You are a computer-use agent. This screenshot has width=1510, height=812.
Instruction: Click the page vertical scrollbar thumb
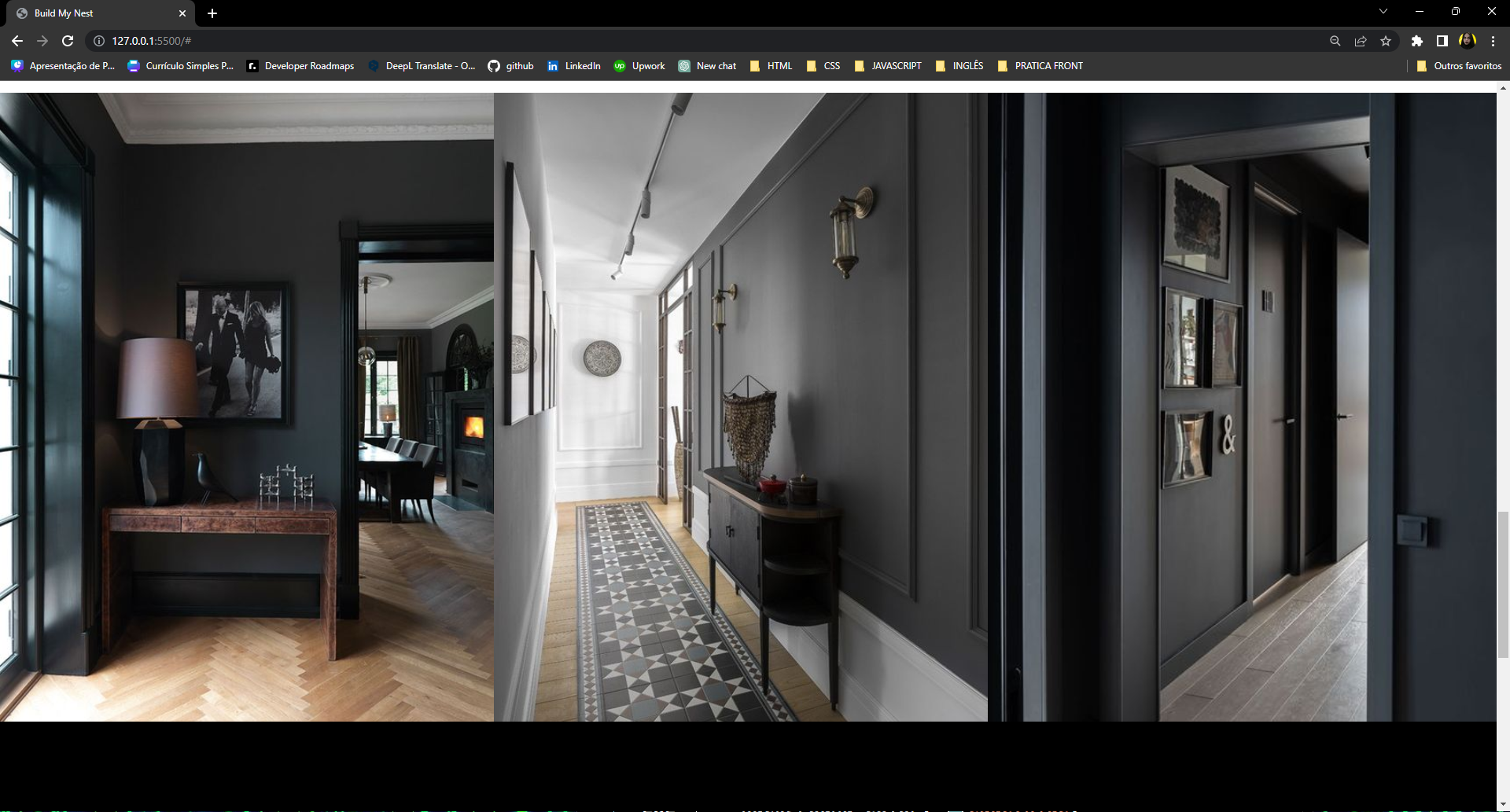click(x=1503, y=584)
